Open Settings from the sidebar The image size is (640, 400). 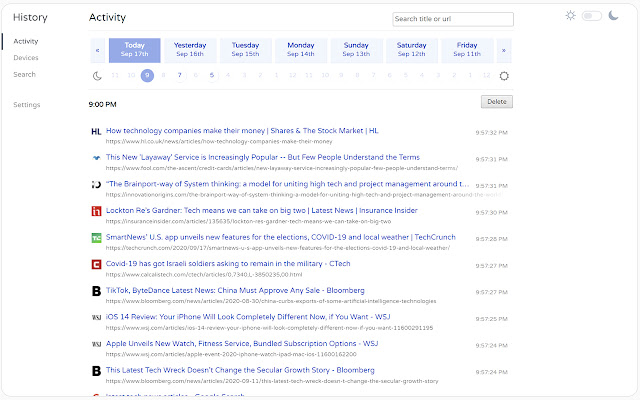[x=27, y=105]
